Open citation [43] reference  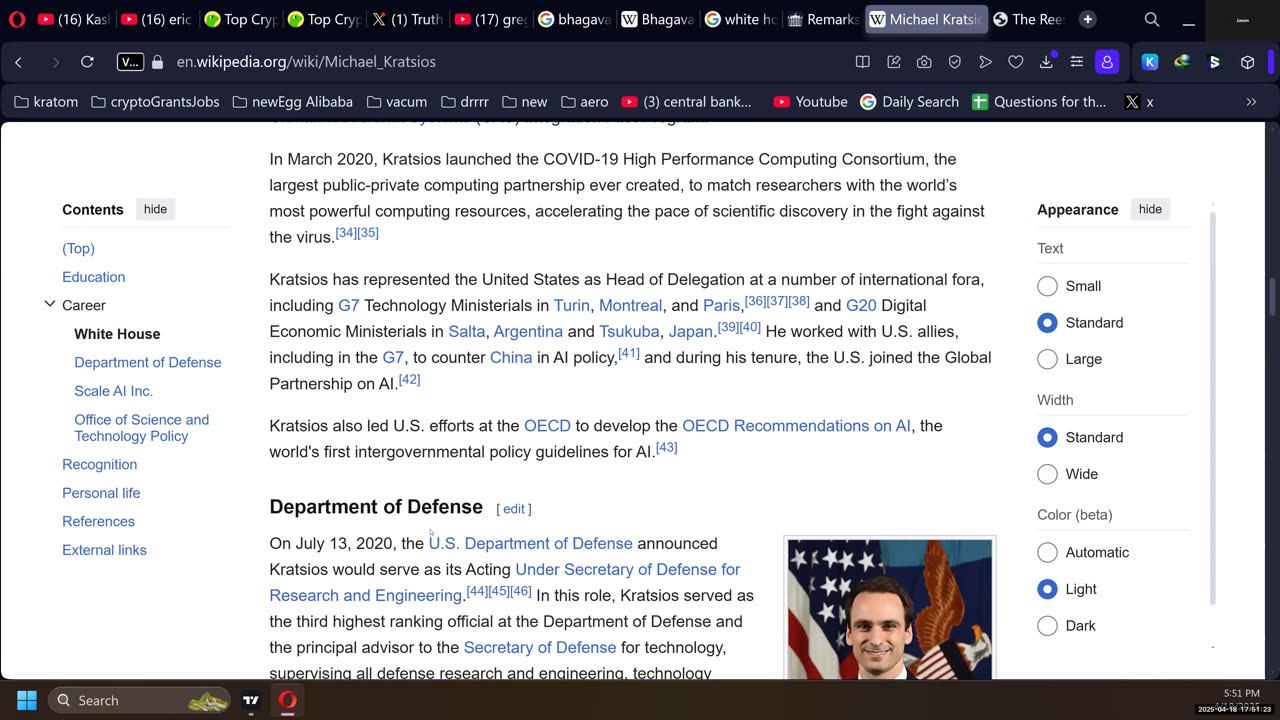(666, 447)
